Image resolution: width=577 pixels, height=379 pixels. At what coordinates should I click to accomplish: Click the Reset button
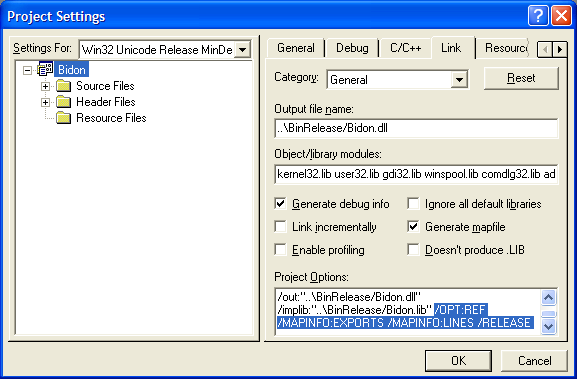point(521,78)
